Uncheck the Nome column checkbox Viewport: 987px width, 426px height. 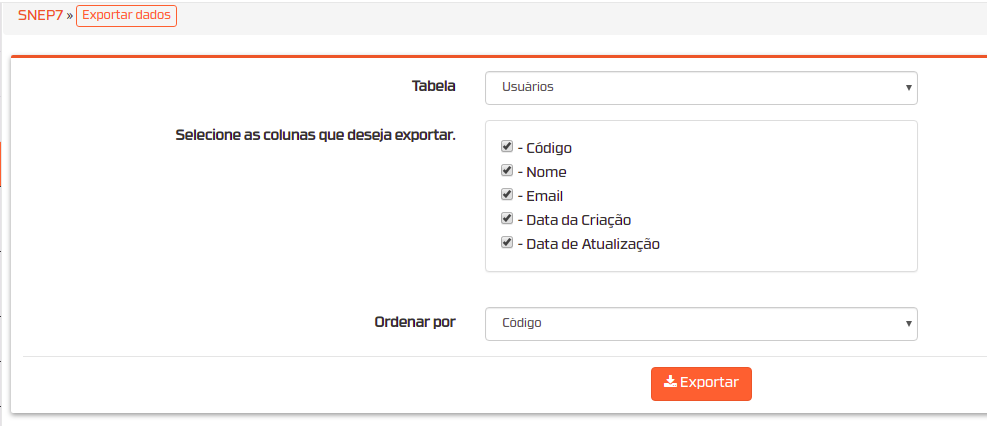pos(507,171)
